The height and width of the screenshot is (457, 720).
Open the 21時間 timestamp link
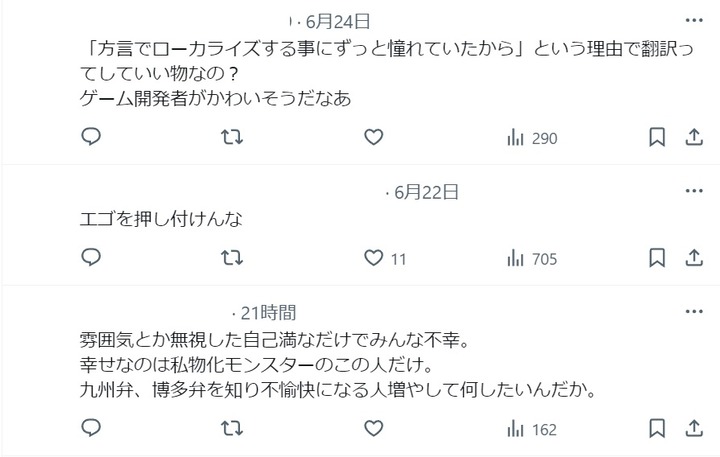[x=268, y=313]
